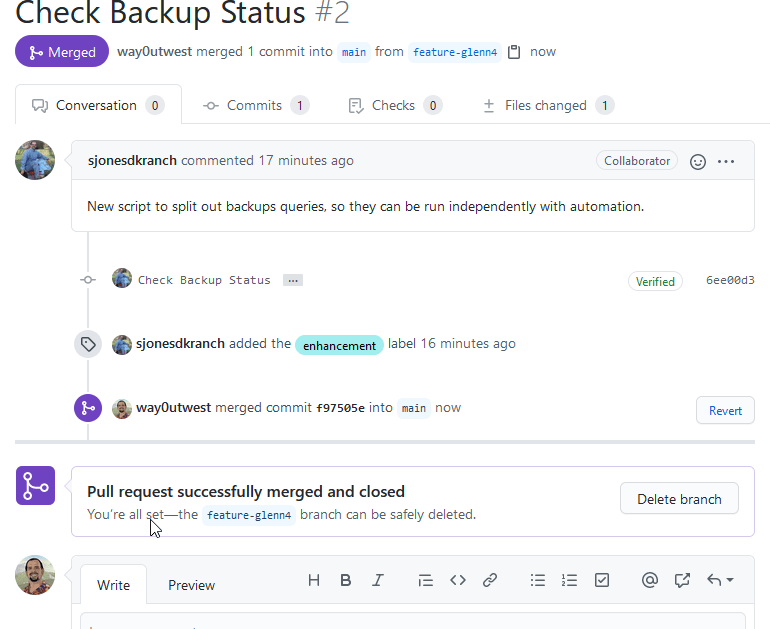Add a task list checkbox item
The height and width of the screenshot is (629, 770).
(x=602, y=580)
